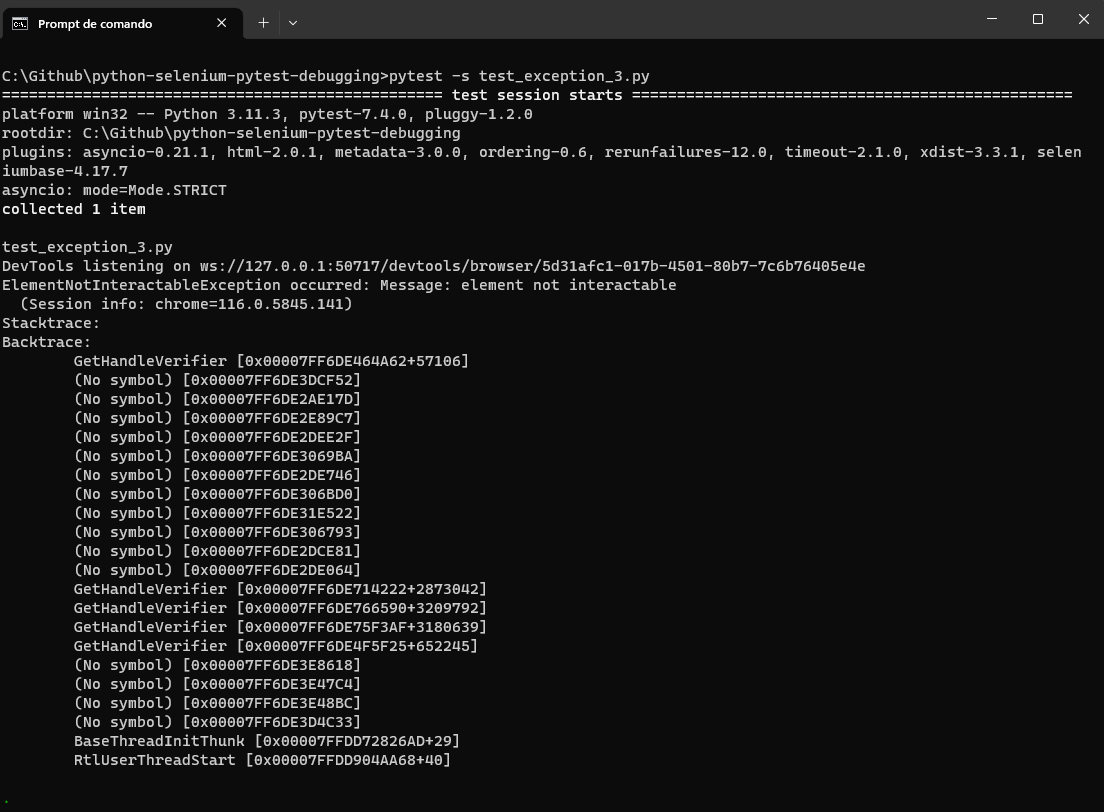Close the terminal window
Viewport: 1104px width, 812px height.
[x=1083, y=19]
